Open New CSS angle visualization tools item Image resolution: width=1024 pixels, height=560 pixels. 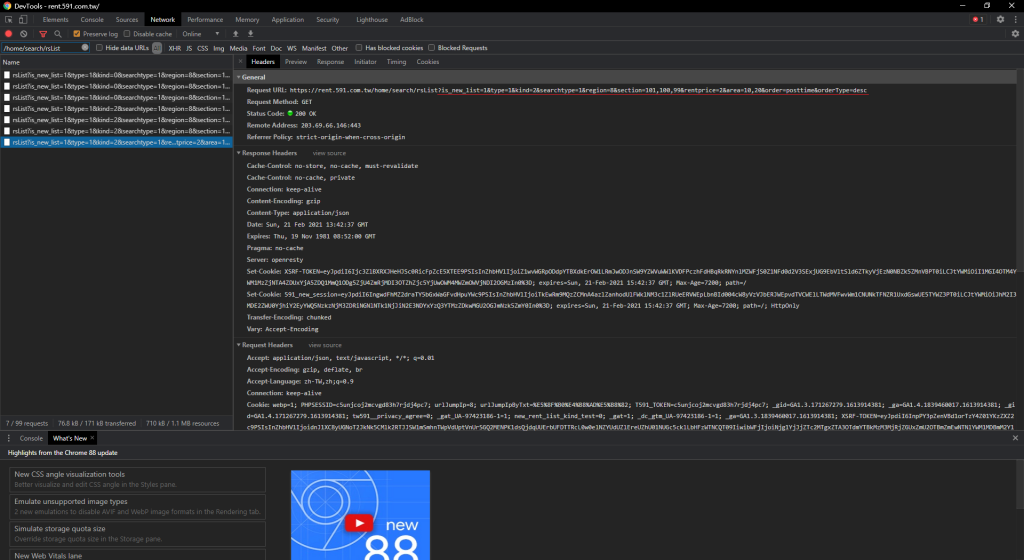tap(137, 479)
